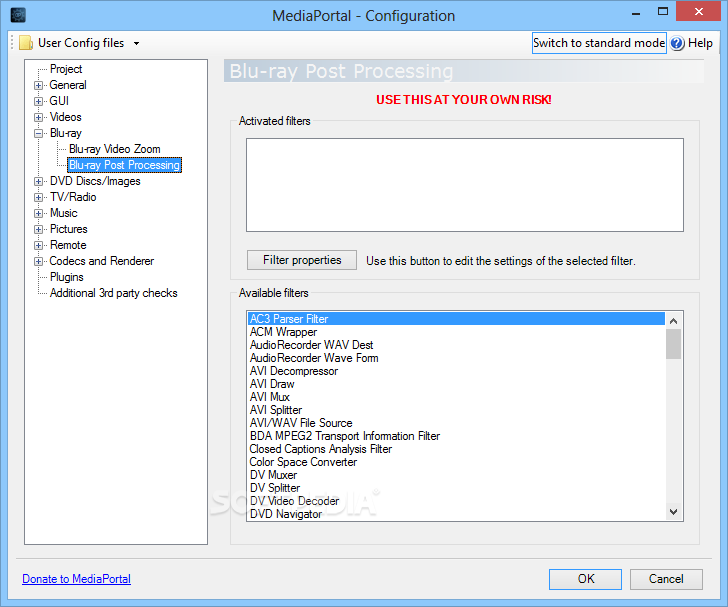Close the MediaPortal Configuration window

[698, 12]
